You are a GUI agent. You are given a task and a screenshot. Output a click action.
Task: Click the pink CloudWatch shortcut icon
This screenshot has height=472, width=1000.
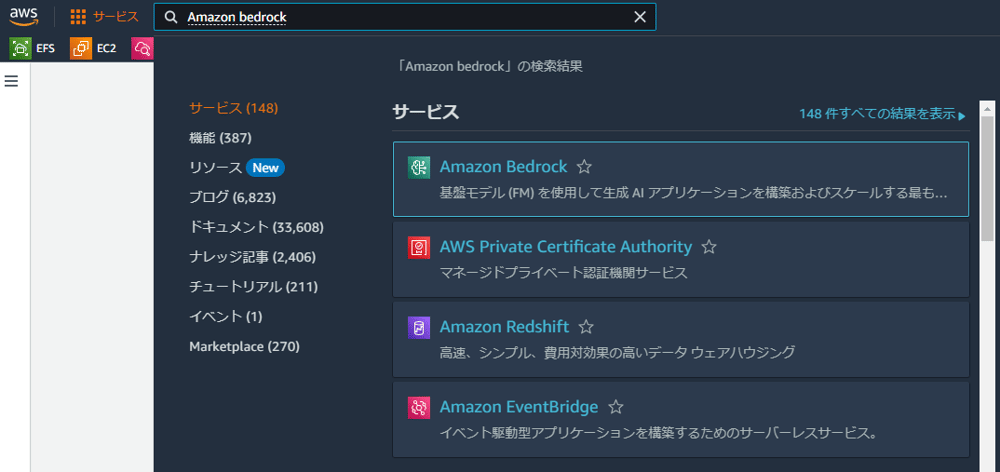pyautogui.click(x=142, y=48)
